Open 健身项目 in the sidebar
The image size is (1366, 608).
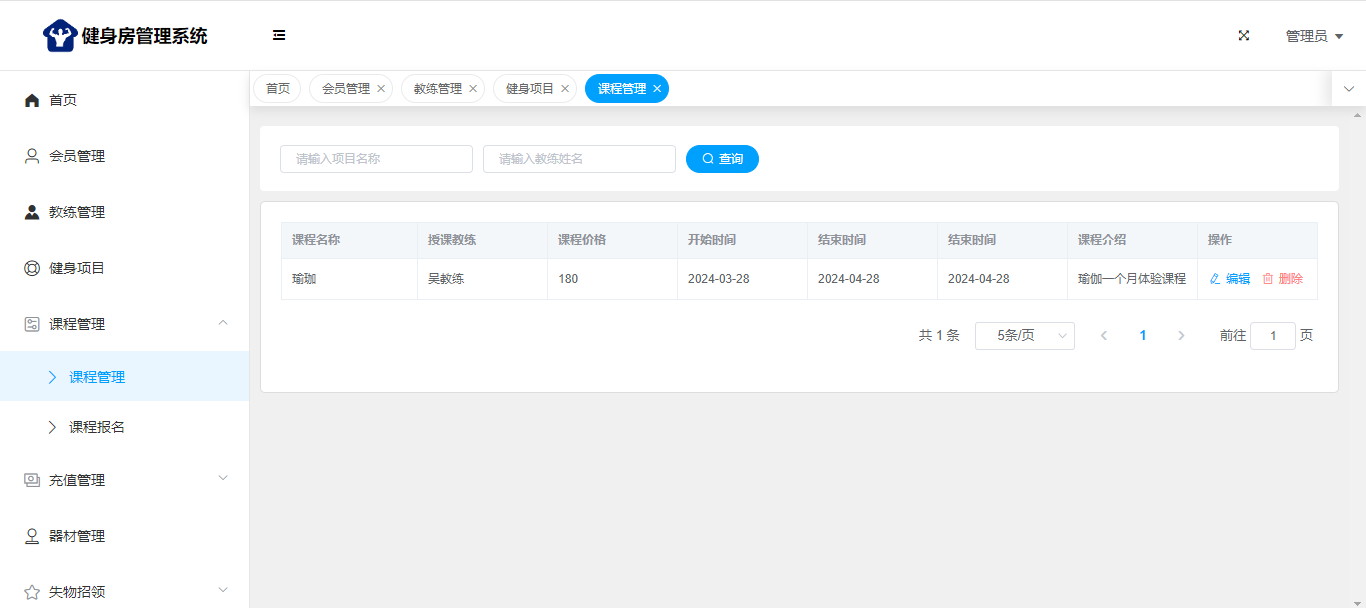pyautogui.click(x=77, y=268)
